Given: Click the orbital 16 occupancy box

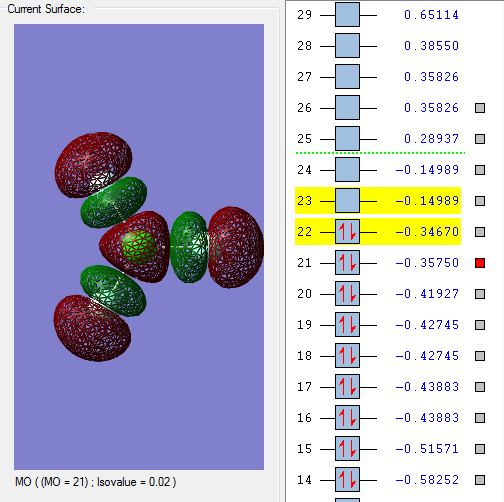Looking at the screenshot, I should click(347, 418).
